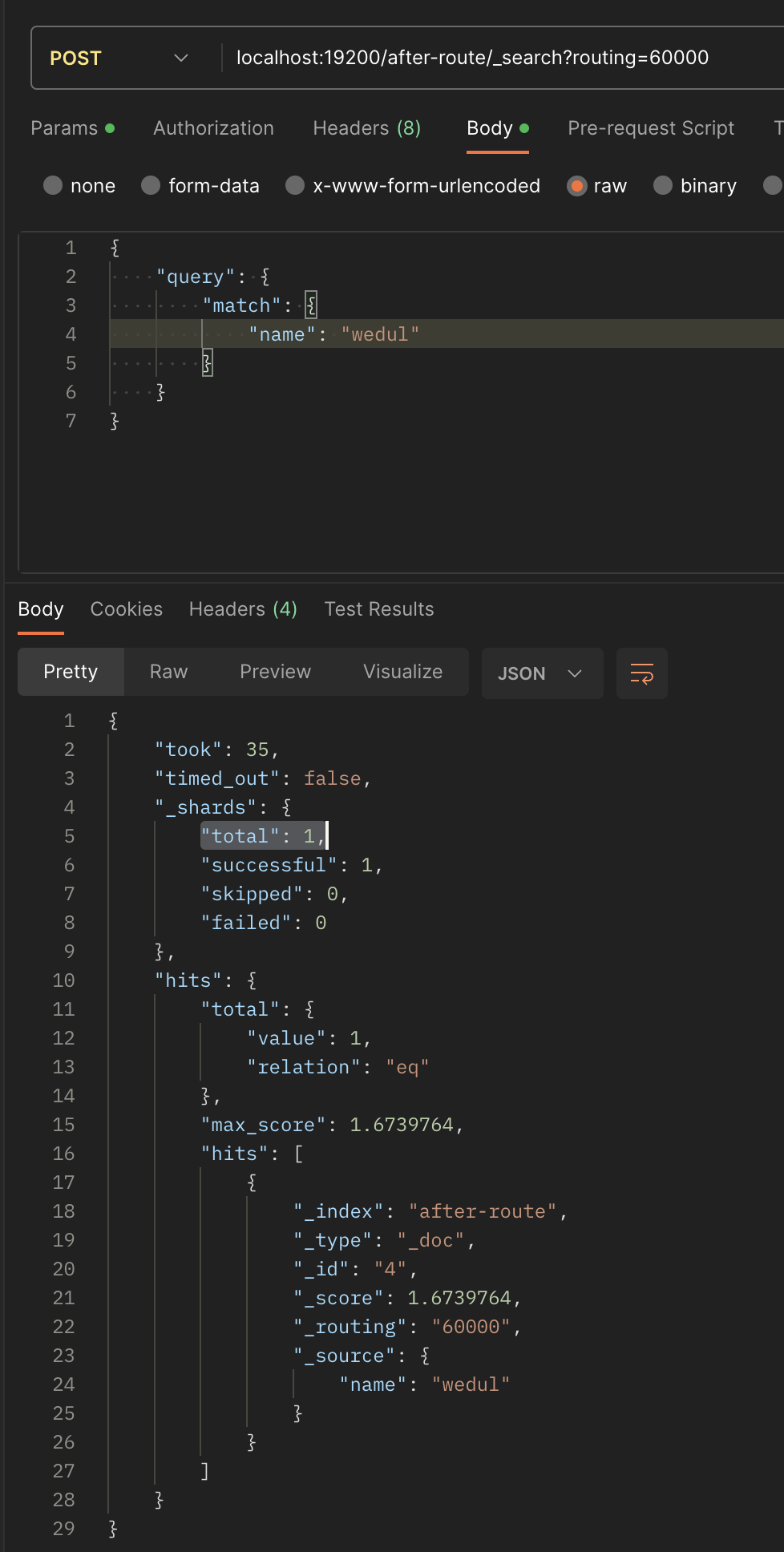
Task: Click the "max_score" response line
Action: click(x=332, y=1125)
